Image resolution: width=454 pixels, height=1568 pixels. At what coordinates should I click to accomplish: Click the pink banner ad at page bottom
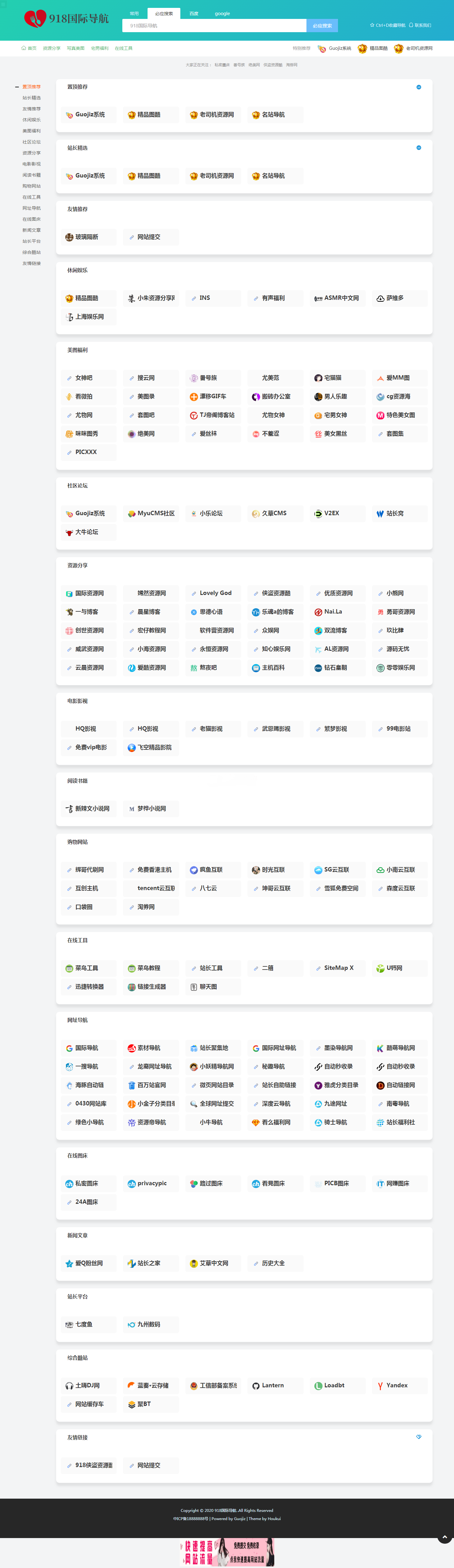point(227,1552)
